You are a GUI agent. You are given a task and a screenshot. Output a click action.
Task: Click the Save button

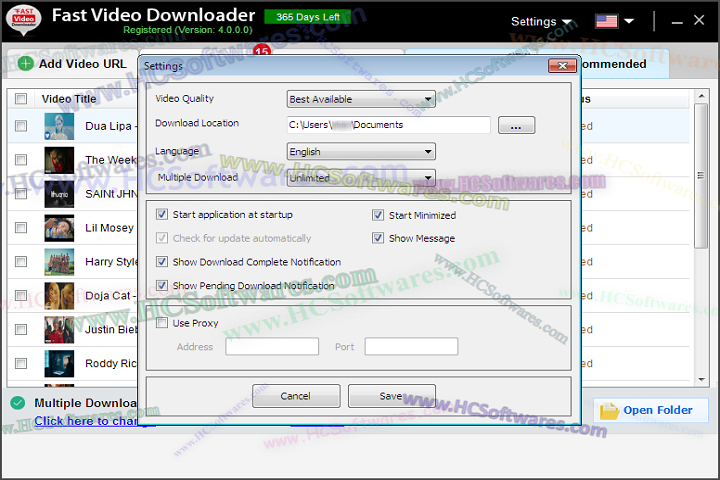point(392,396)
